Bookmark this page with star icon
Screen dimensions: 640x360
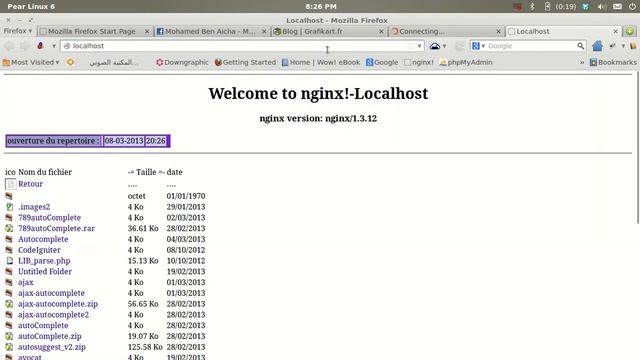click(x=410, y=46)
